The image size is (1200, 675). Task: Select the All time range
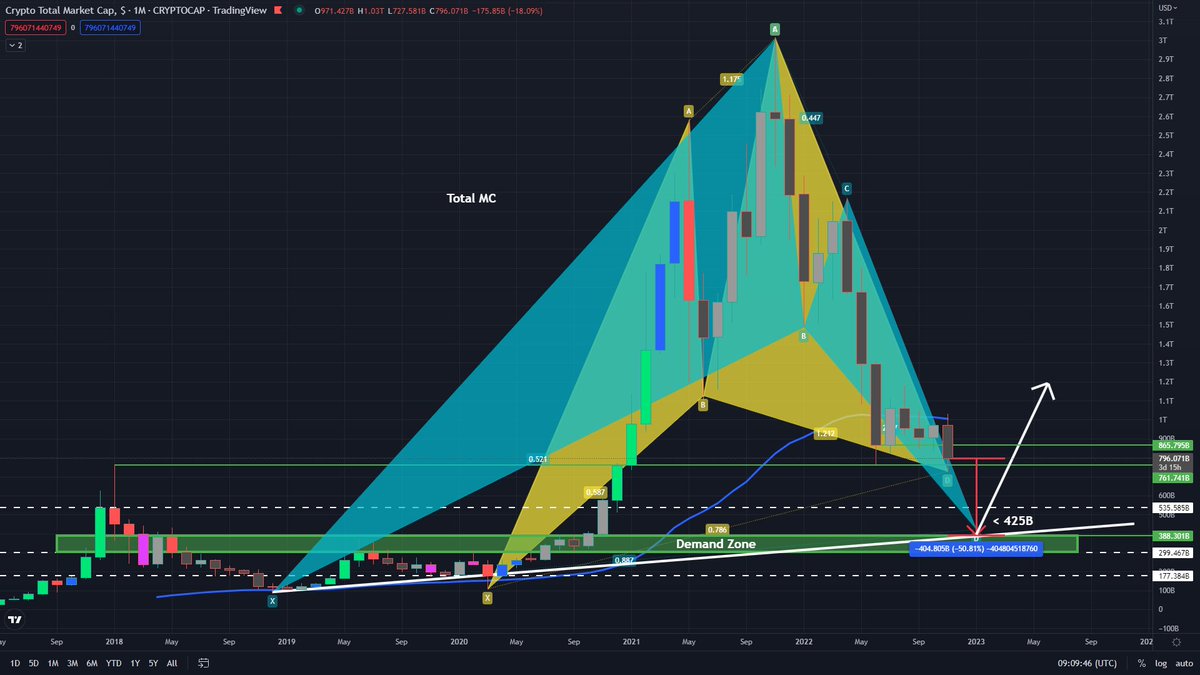tap(171, 662)
